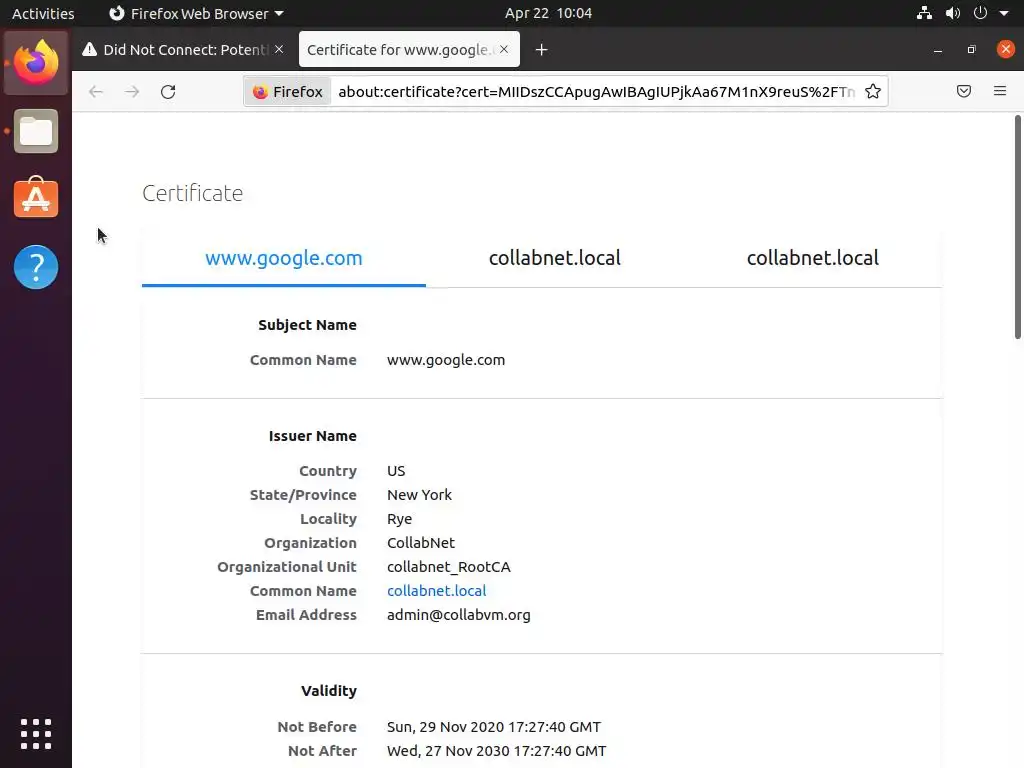Screen dimensions: 1024x768
Task: Click the Rye locality value
Action: tap(399, 519)
